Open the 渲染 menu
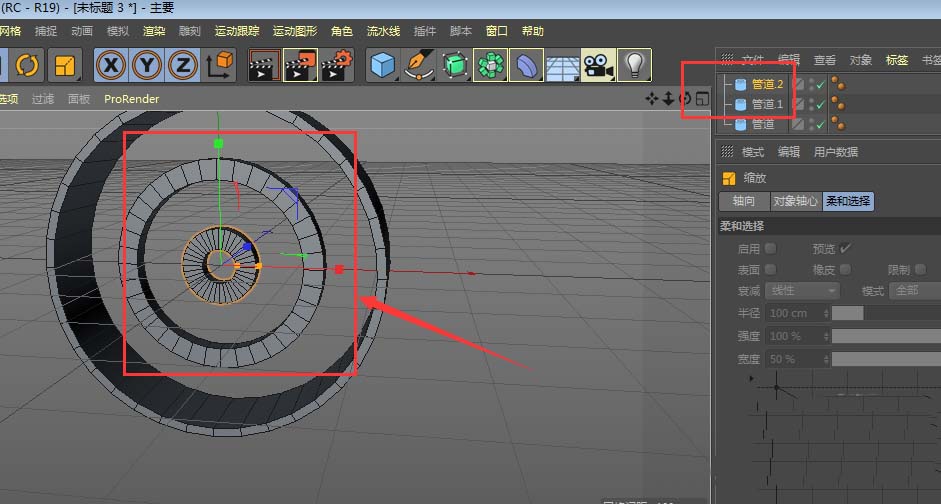941x504 pixels. (154, 31)
